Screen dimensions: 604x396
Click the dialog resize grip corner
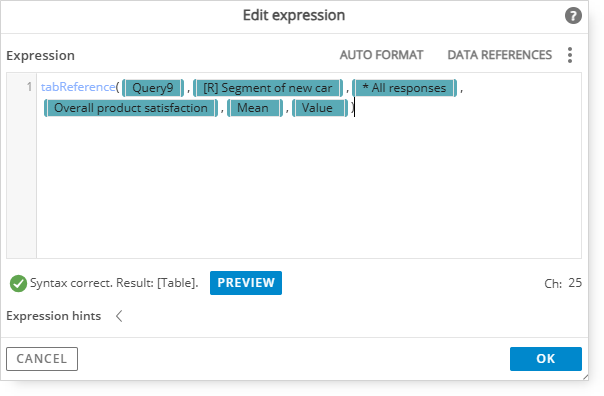tap(585, 377)
